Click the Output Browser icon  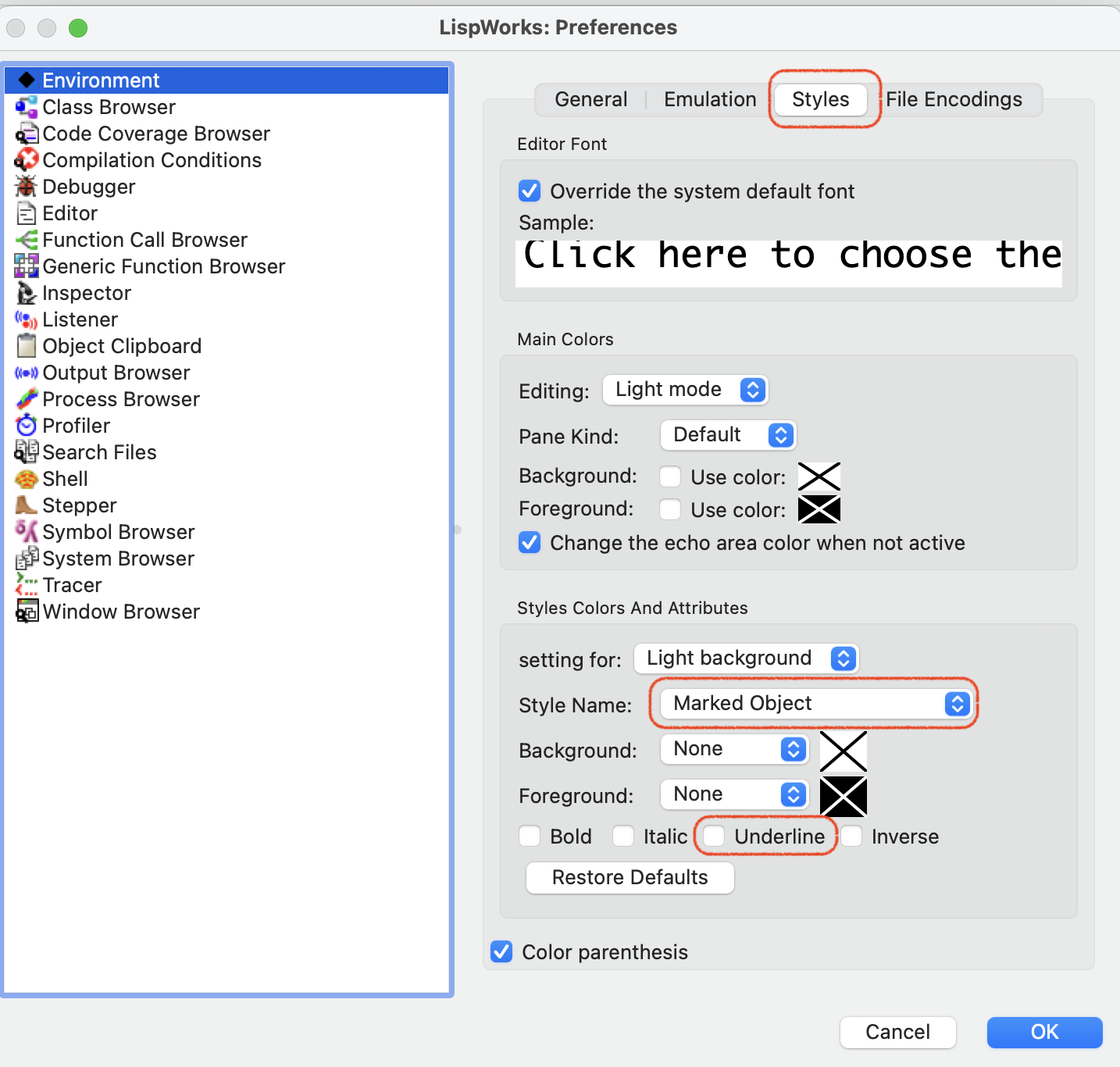point(27,373)
